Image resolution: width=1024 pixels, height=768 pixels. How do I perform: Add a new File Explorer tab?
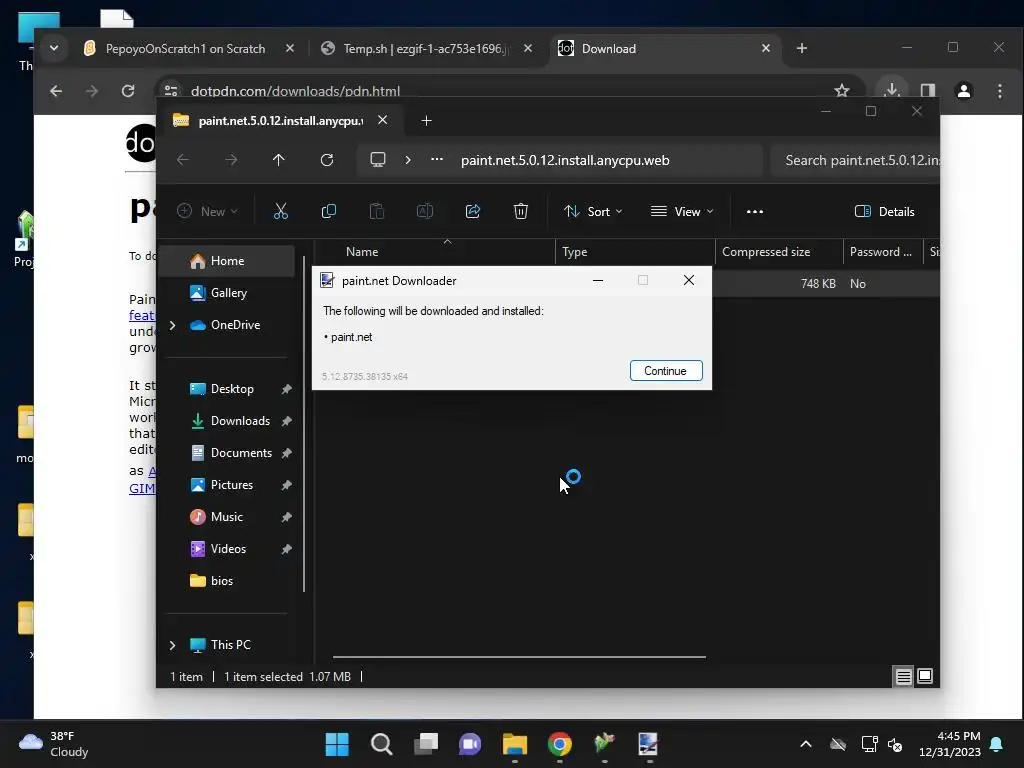tap(426, 121)
